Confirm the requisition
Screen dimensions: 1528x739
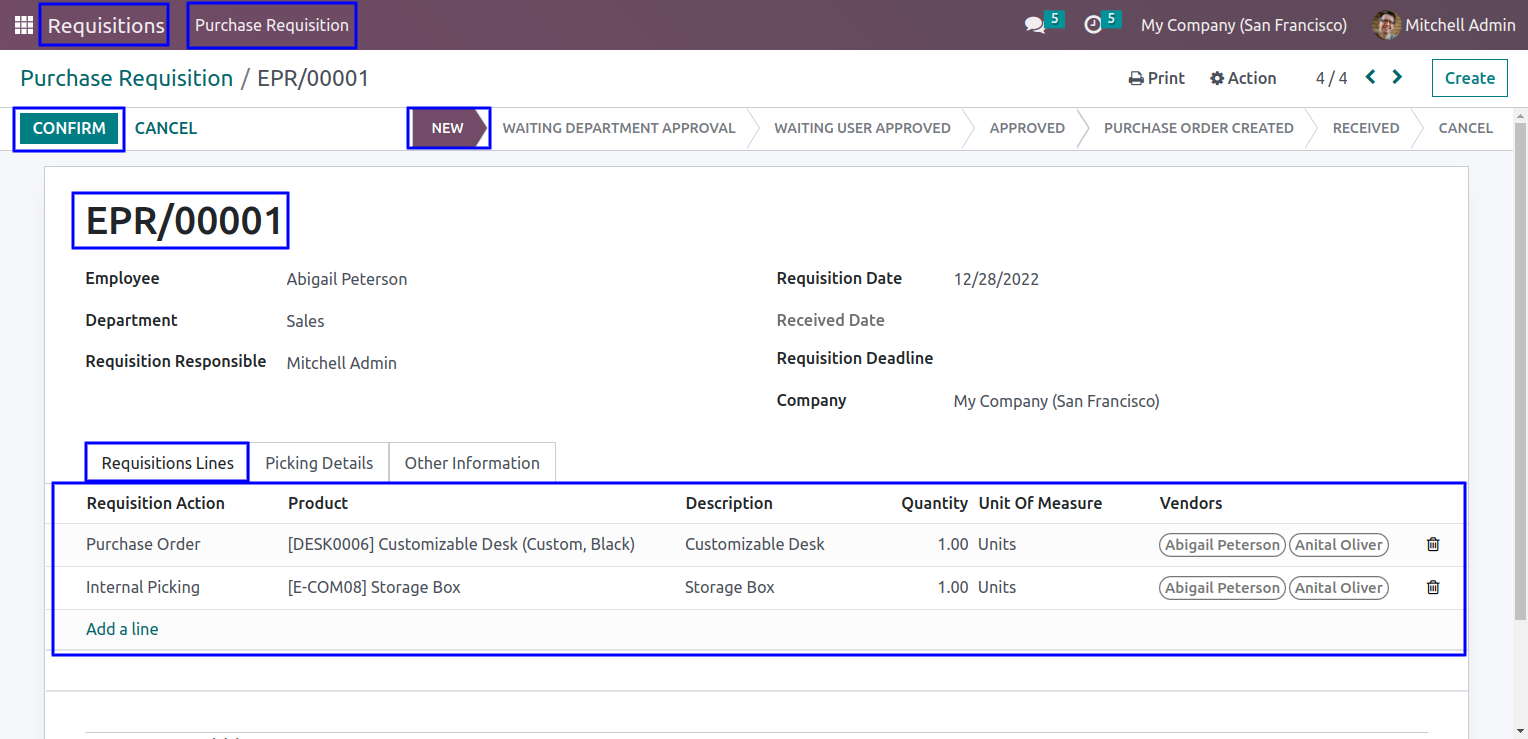click(x=69, y=128)
